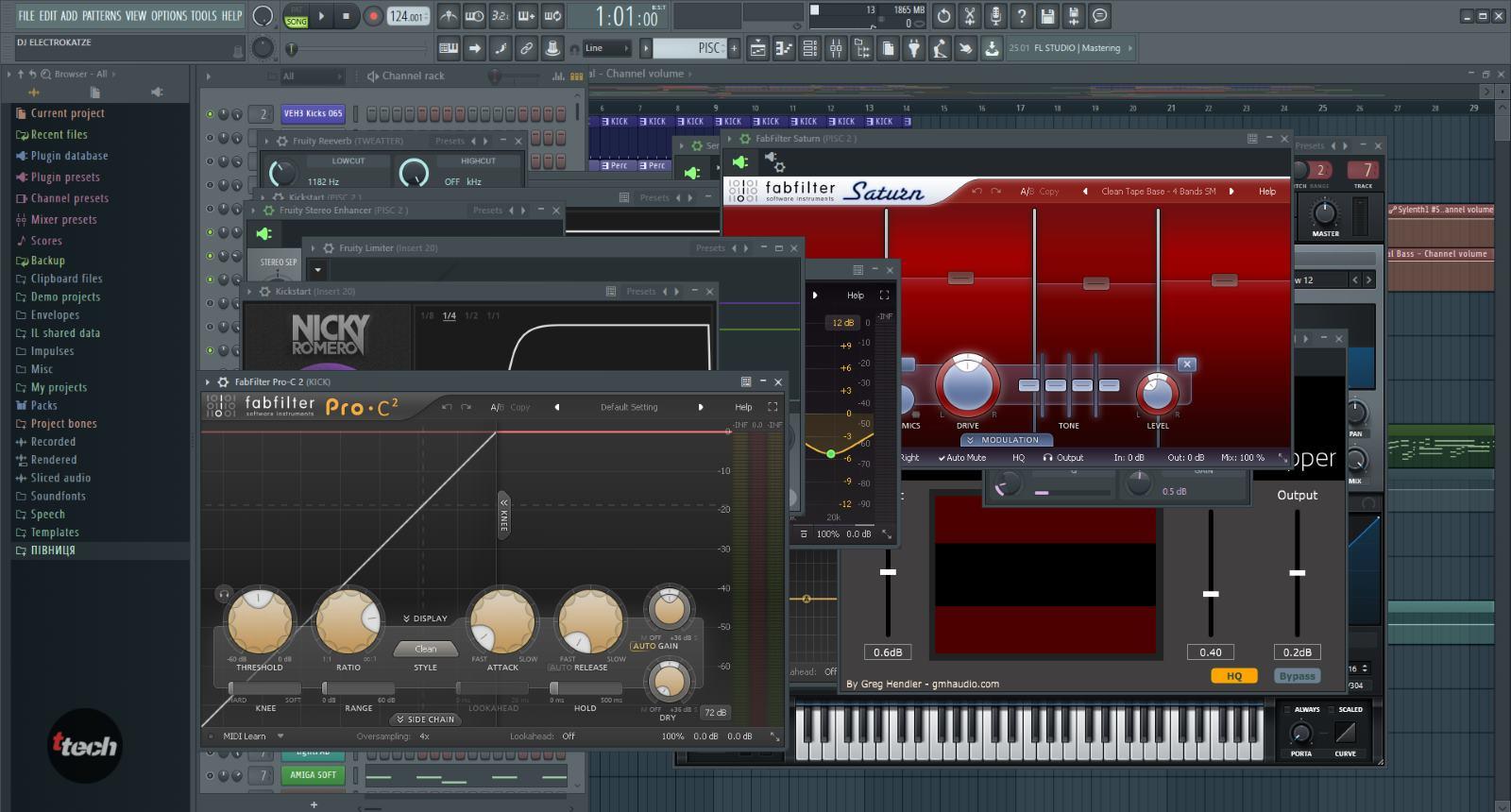Open the piano roll icon
The height and width of the screenshot is (812, 1511).
(x=784, y=48)
